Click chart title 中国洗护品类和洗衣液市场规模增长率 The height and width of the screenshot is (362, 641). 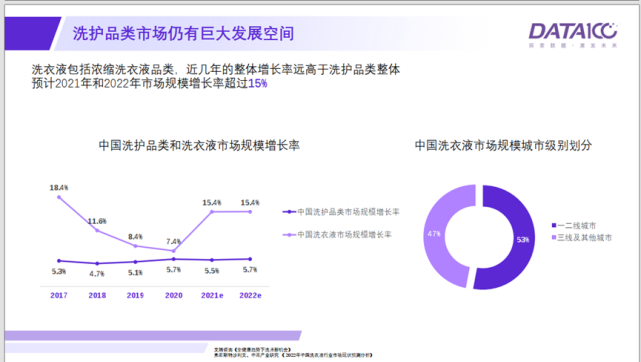coord(199,145)
